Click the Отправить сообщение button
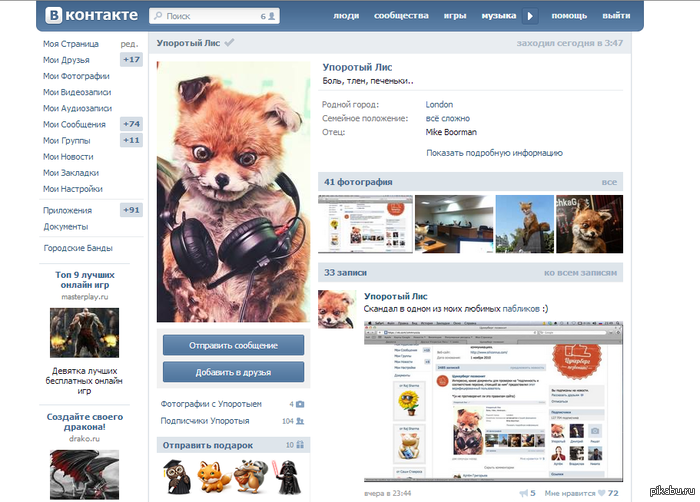 tap(233, 346)
